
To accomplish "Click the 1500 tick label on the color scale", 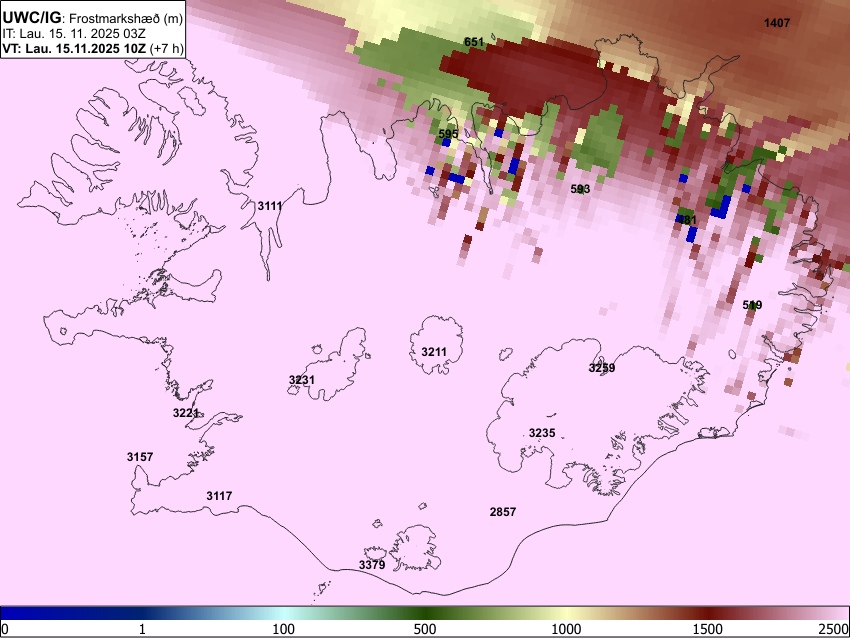I will pyautogui.click(x=708, y=629).
